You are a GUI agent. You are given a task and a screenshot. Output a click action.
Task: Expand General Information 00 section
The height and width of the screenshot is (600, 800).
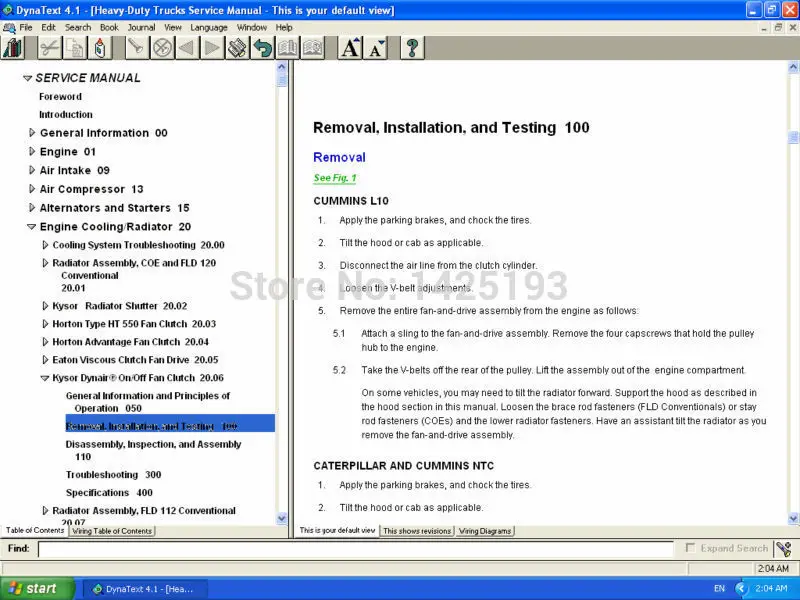32,133
